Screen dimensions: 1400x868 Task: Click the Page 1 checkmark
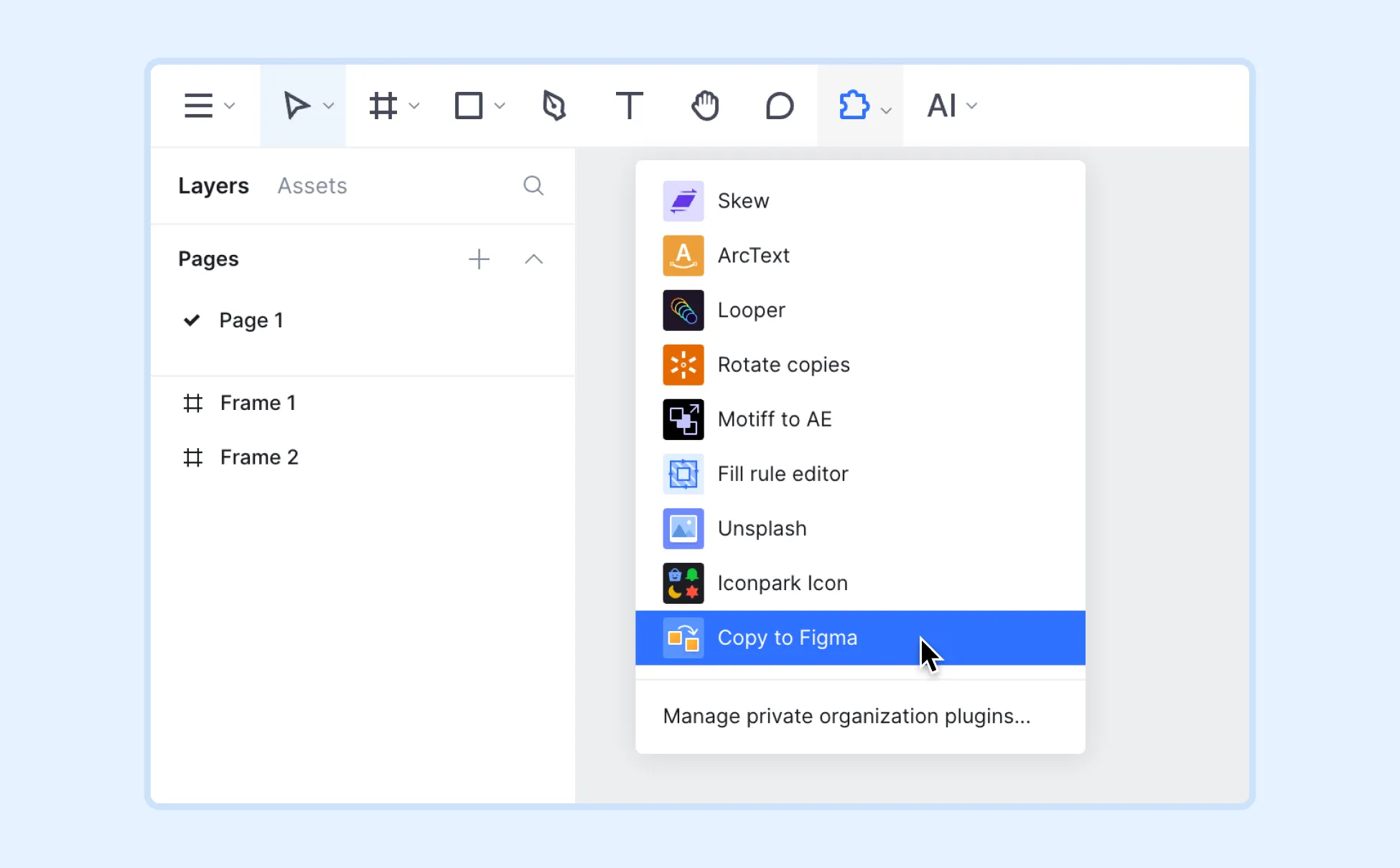[x=192, y=320]
